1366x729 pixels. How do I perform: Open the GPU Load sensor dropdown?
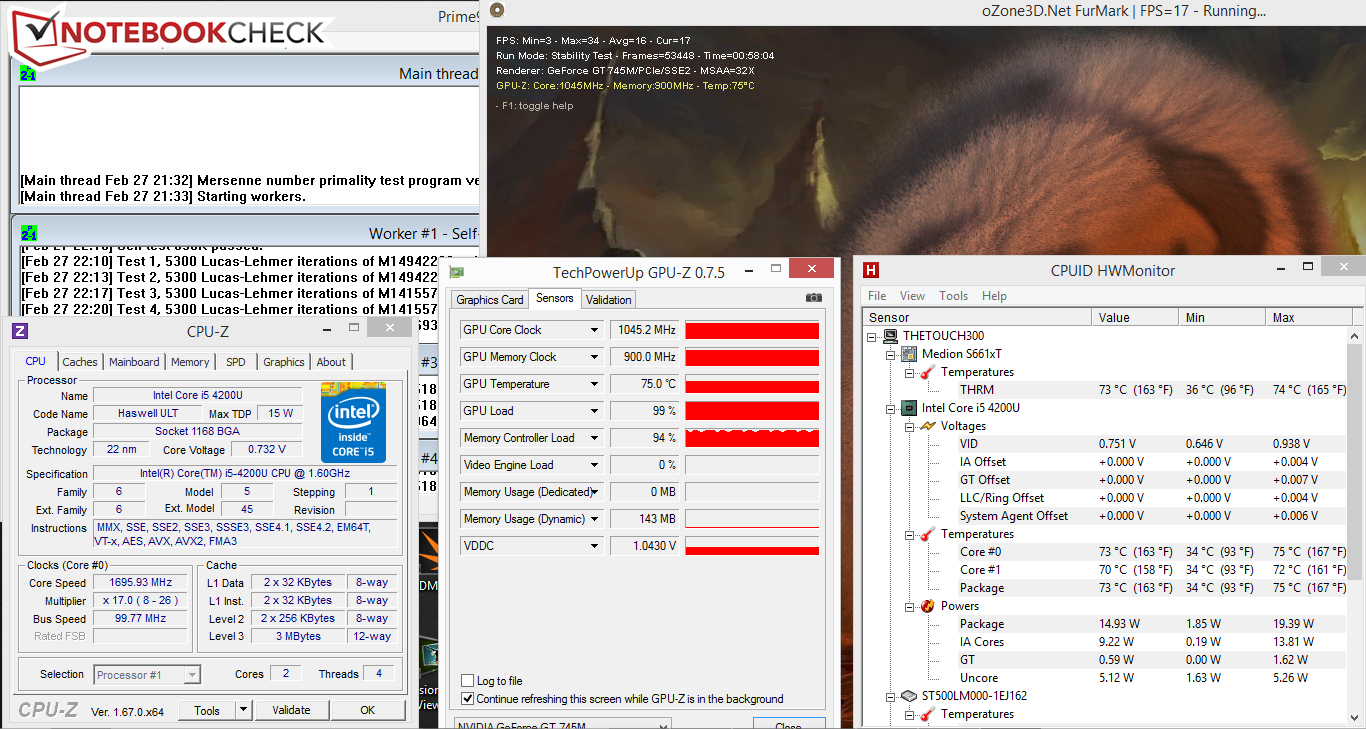(x=595, y=411)
